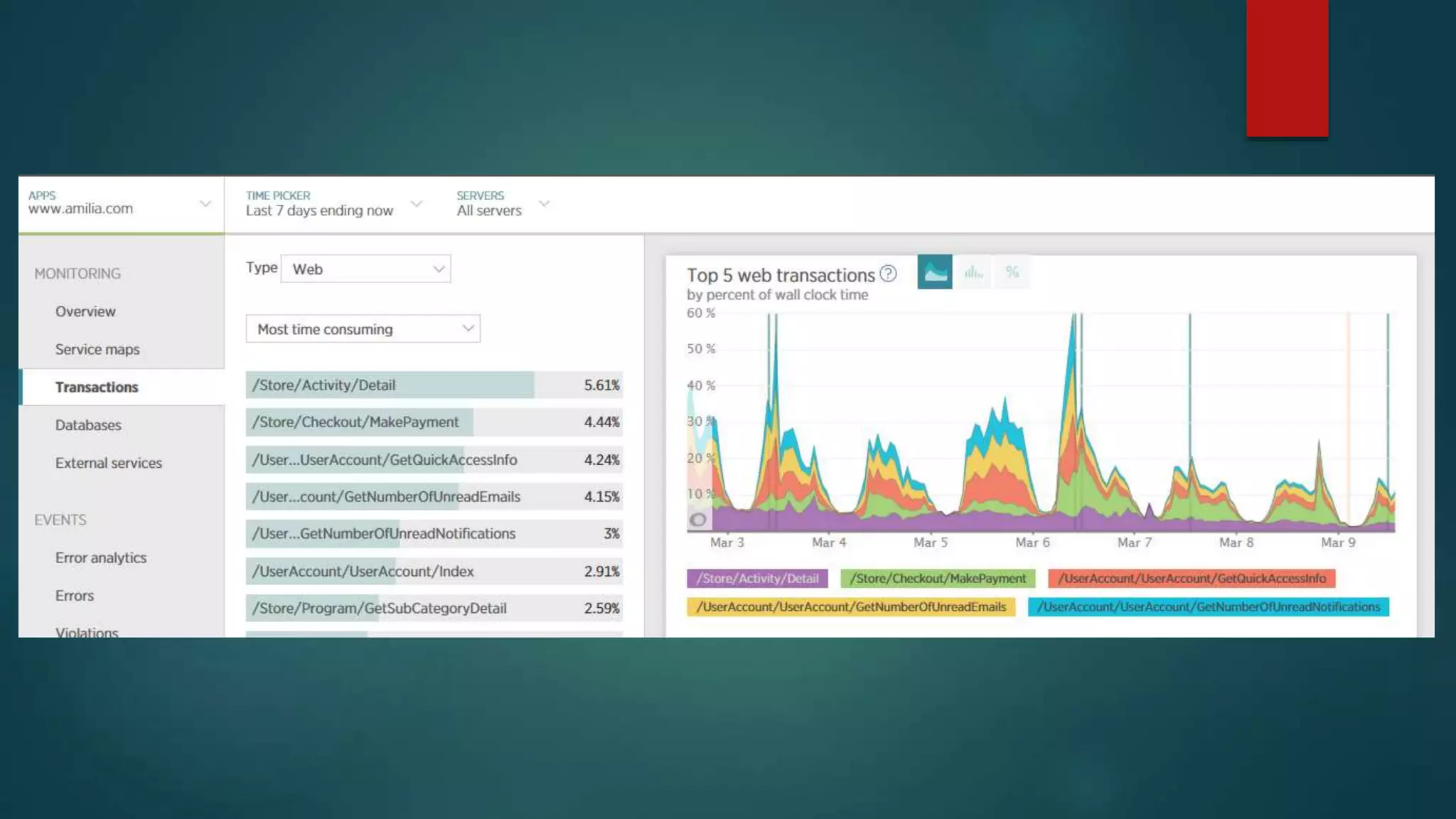Go to Databases in the sidebar

[88, 425]
